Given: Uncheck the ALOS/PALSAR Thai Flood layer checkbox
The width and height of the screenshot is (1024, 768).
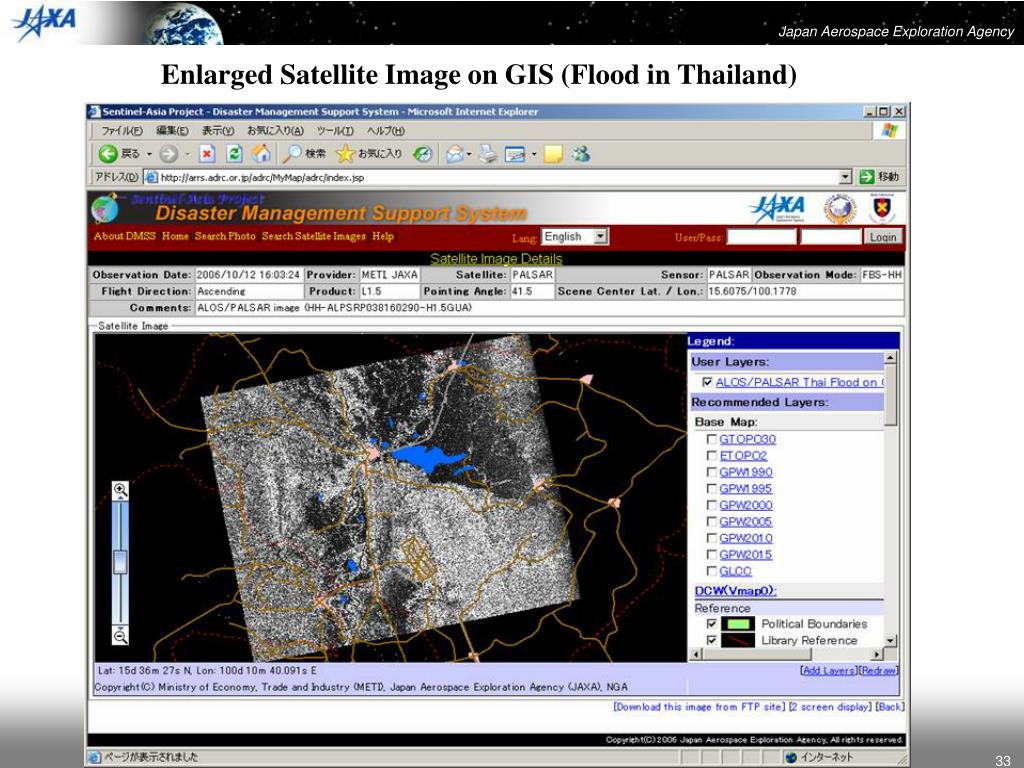Looking at the screenshot, I should [707, 382].
